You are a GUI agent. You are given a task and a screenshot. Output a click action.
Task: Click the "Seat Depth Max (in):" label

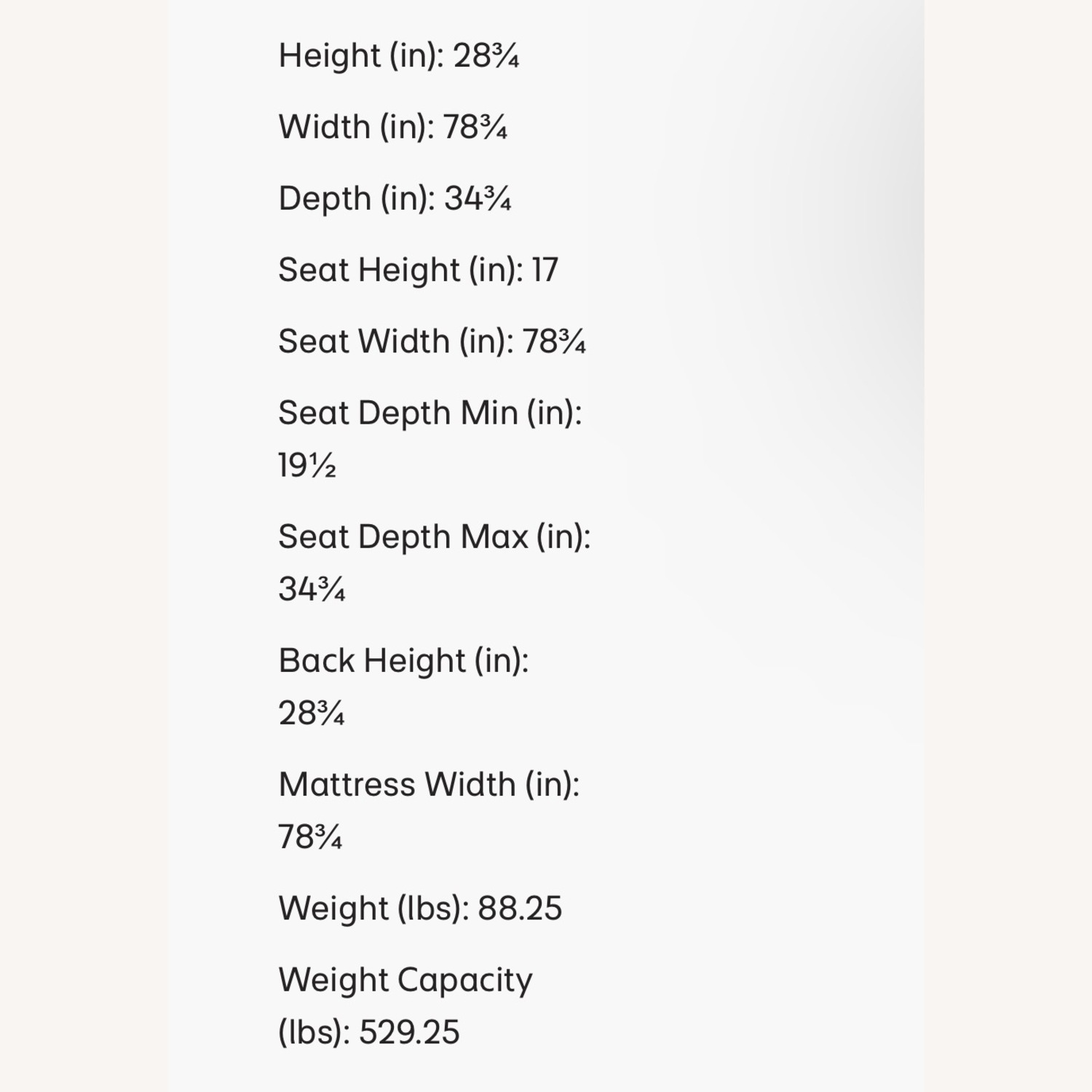point(435,537)
